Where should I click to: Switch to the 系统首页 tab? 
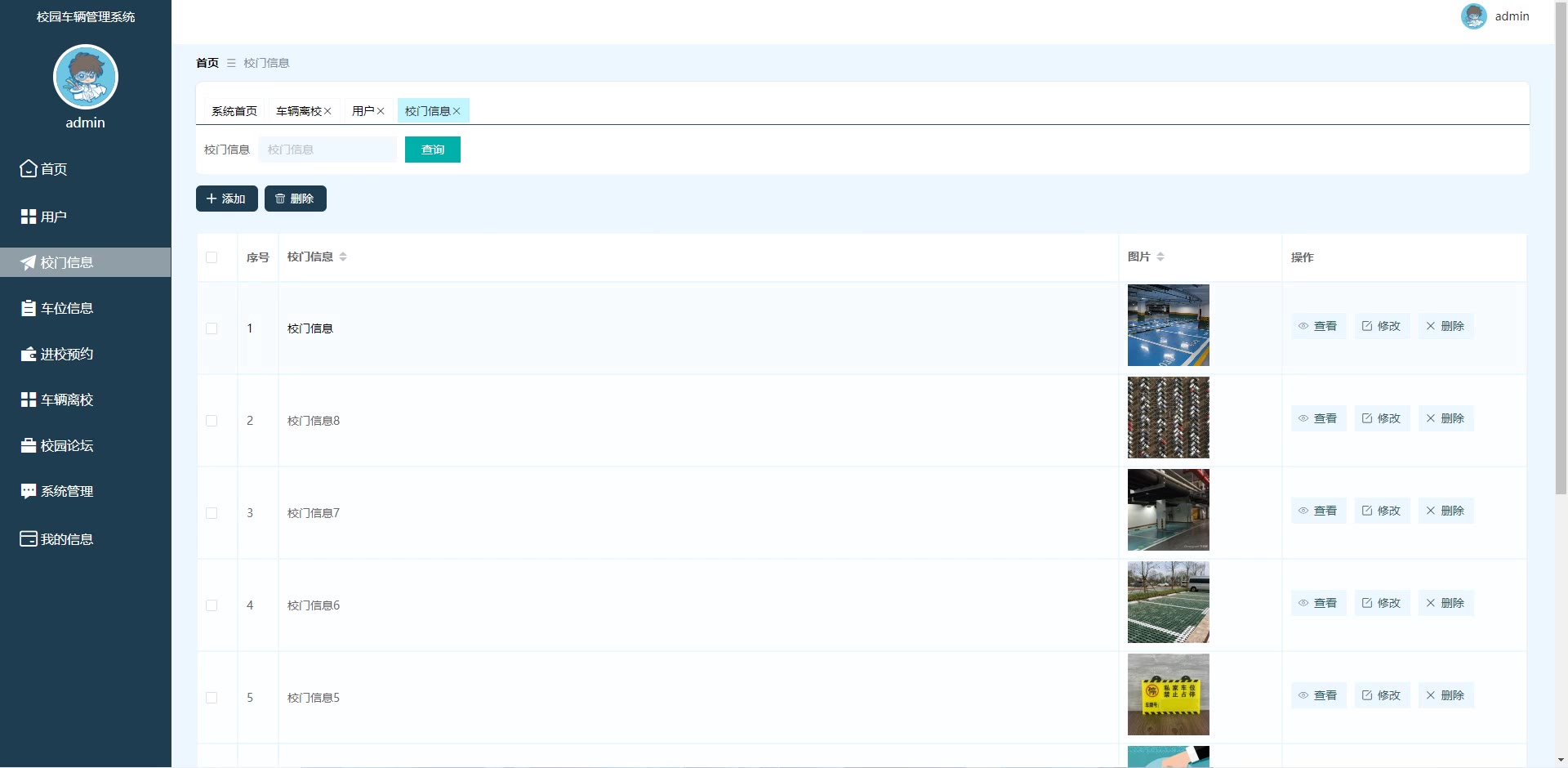pos(234,111)
